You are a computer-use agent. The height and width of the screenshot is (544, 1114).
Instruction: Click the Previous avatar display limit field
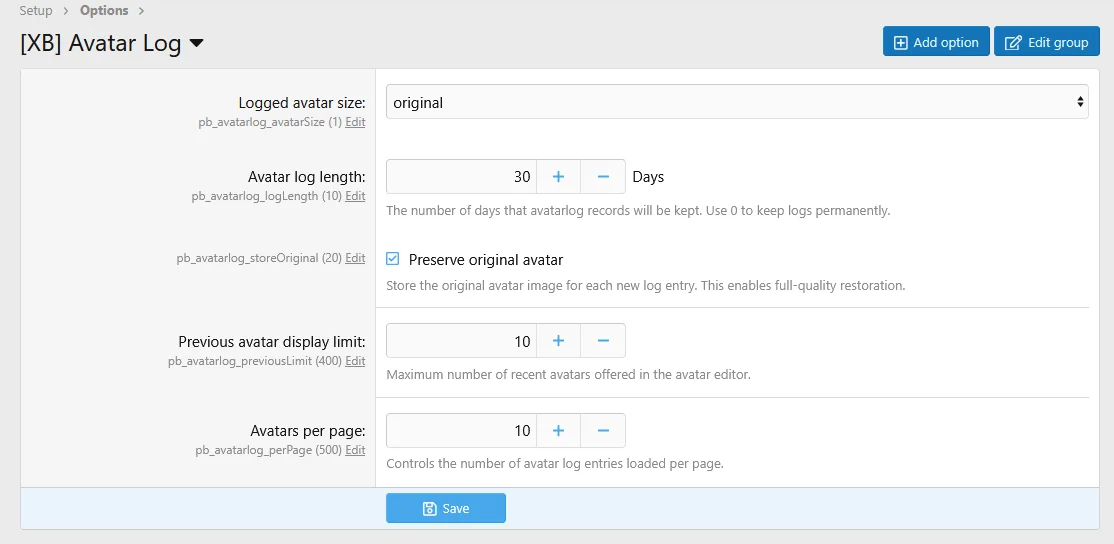coord(461,341)
